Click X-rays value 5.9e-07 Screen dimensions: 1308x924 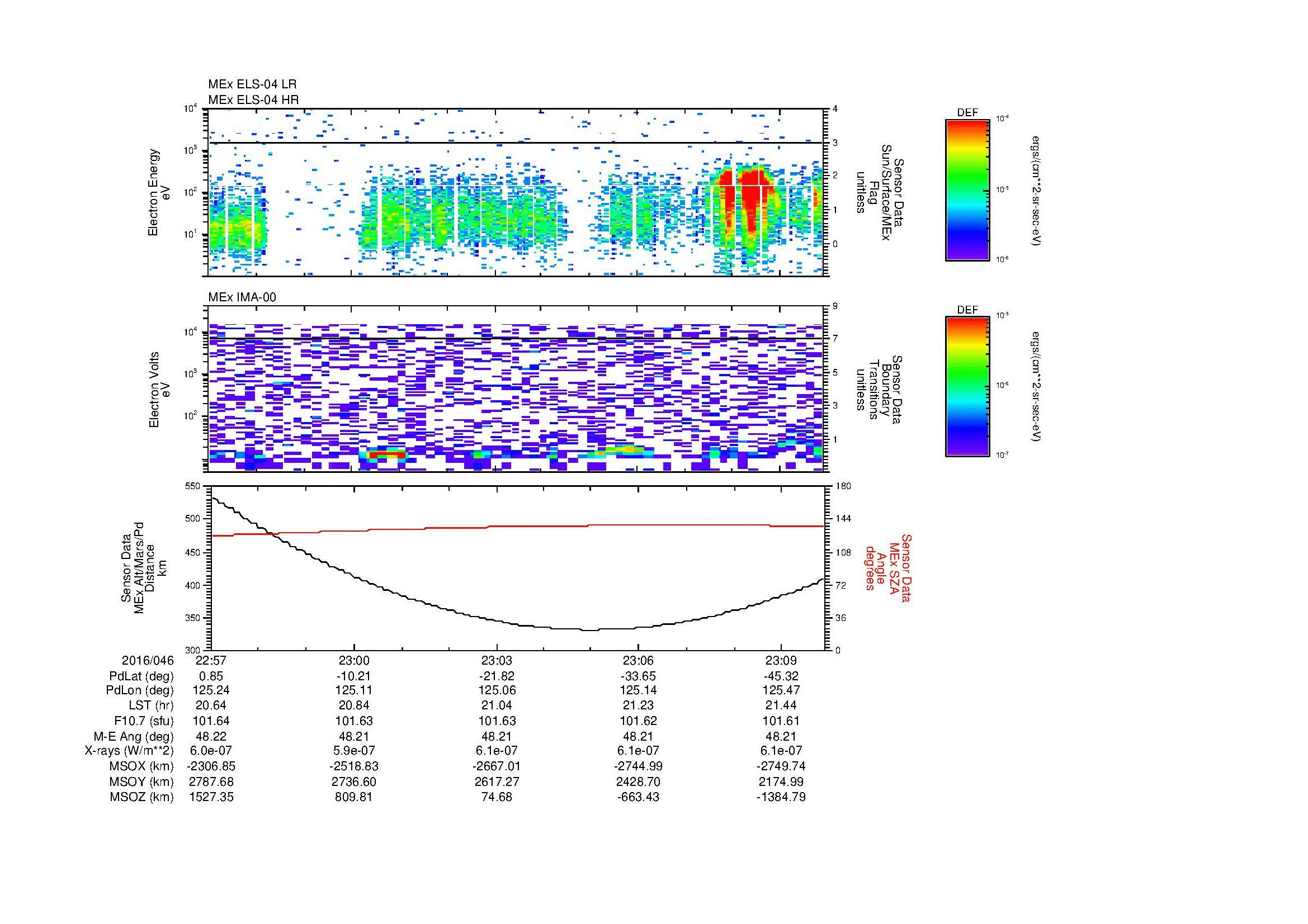coord(354,751)
